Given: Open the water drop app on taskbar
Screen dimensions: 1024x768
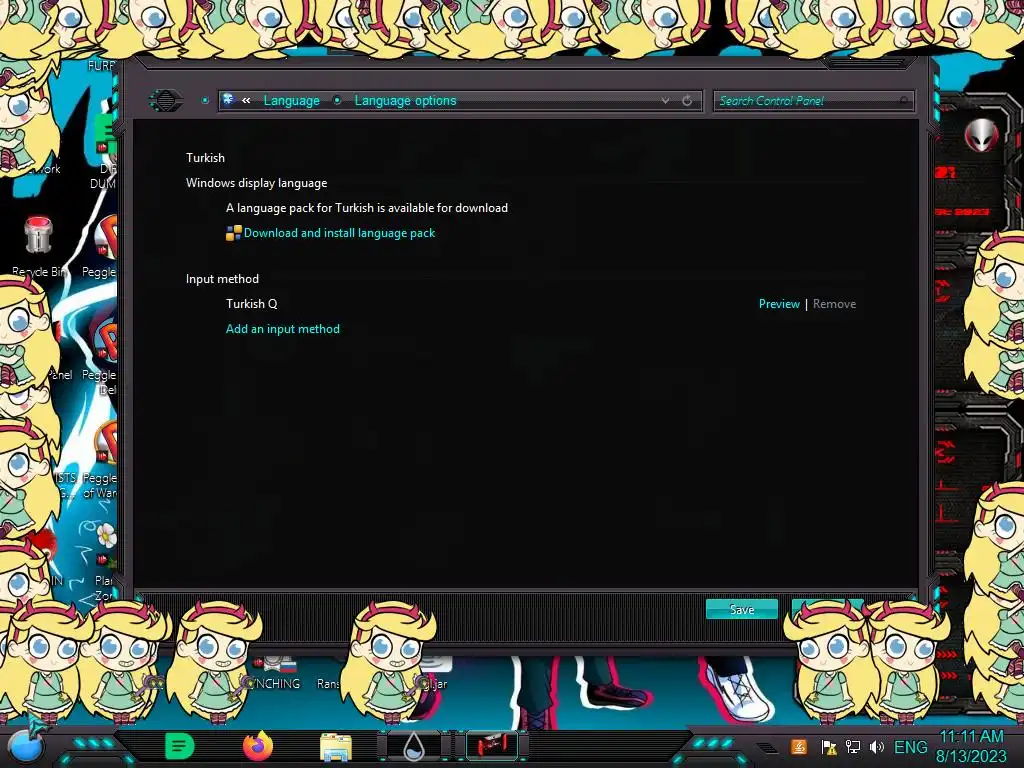Looking at the screenshot, I should [413, 746].
